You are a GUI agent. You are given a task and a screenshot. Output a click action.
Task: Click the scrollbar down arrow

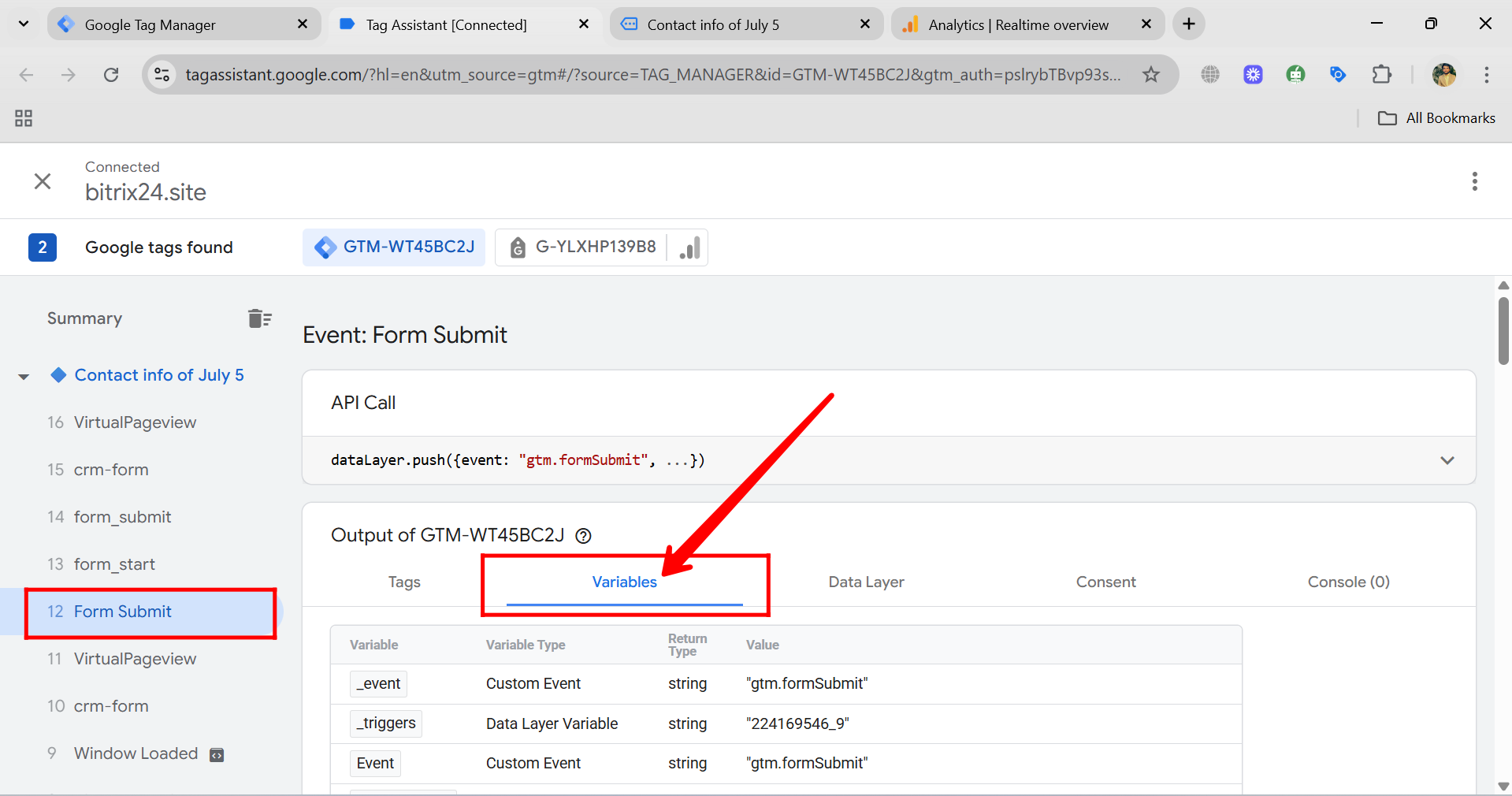tap(1503, 787)
